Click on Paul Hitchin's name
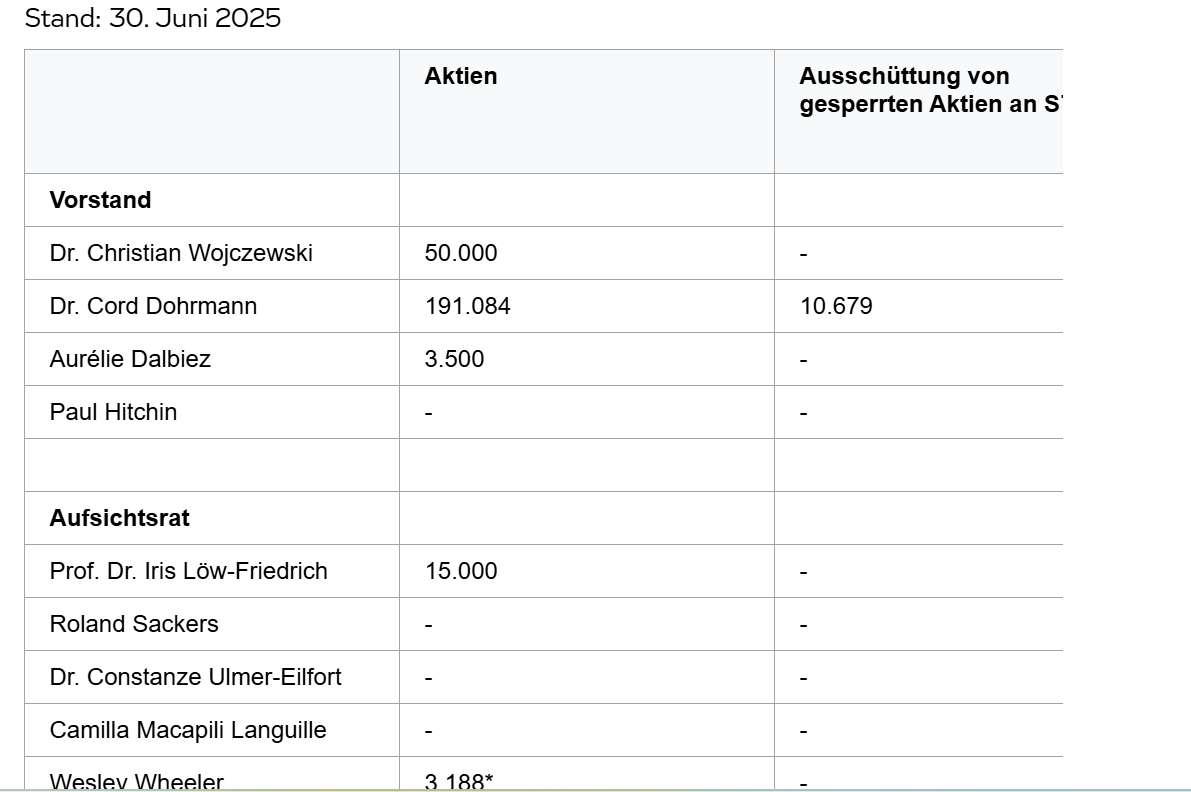This screenshot has height=792, width=1191. tap(113, 412)
